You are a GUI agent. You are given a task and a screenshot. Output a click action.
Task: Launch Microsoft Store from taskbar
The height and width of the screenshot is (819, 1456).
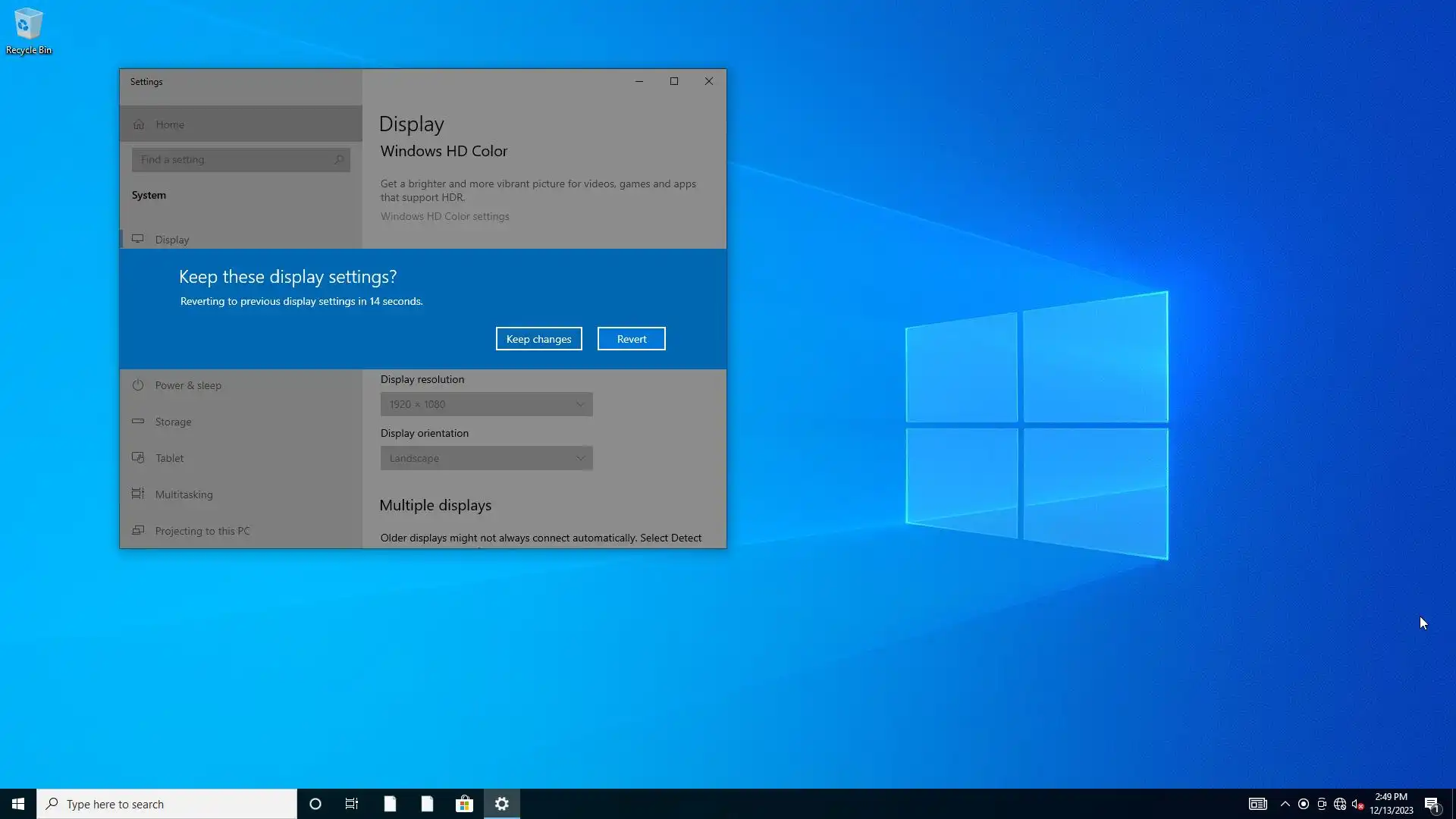[x=464, y=804]
